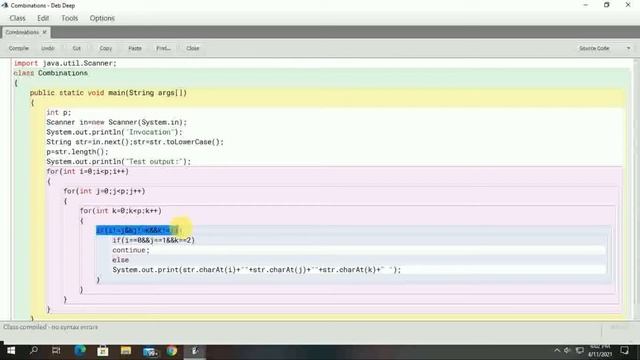Click the volume speaker tray icon
This screenshot has width=640, height=360.
567,351
